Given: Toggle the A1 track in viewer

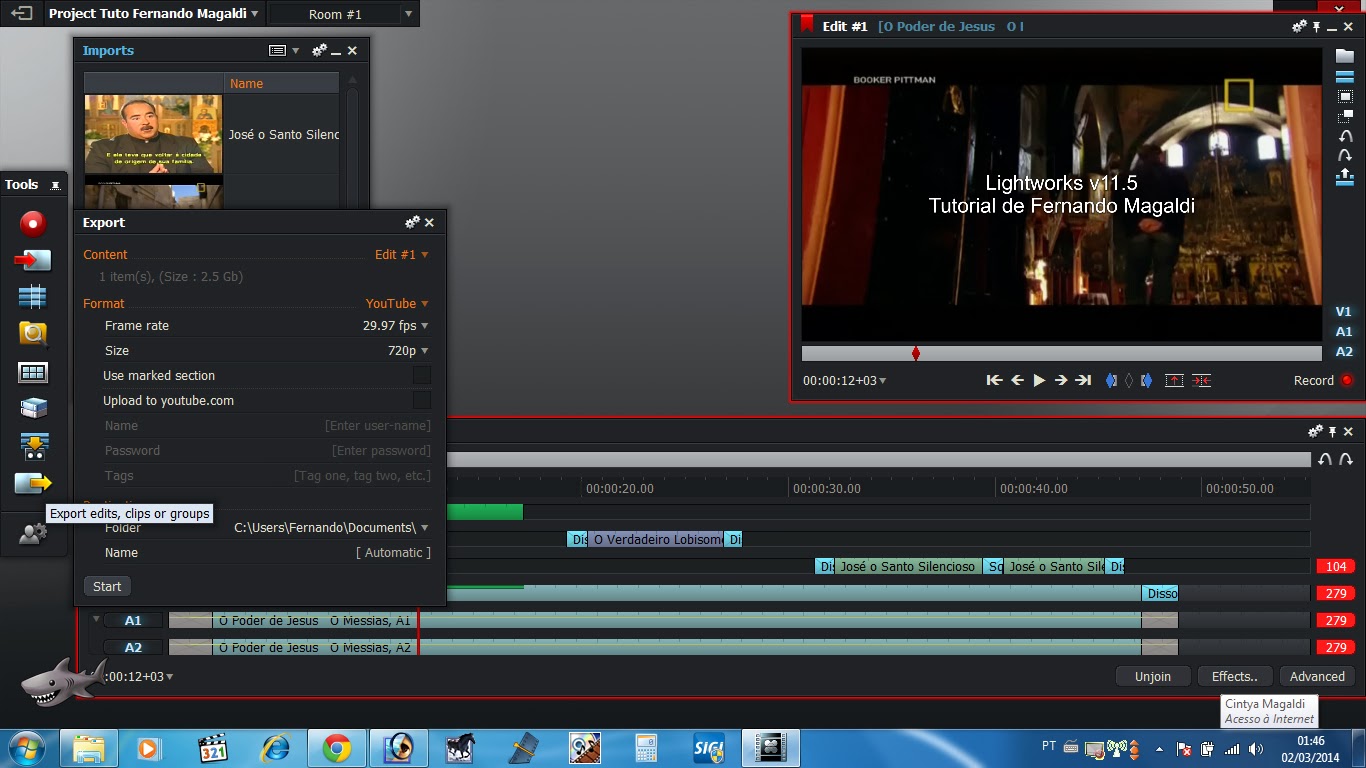Looking at the screenshot, I should [1344, 331].
